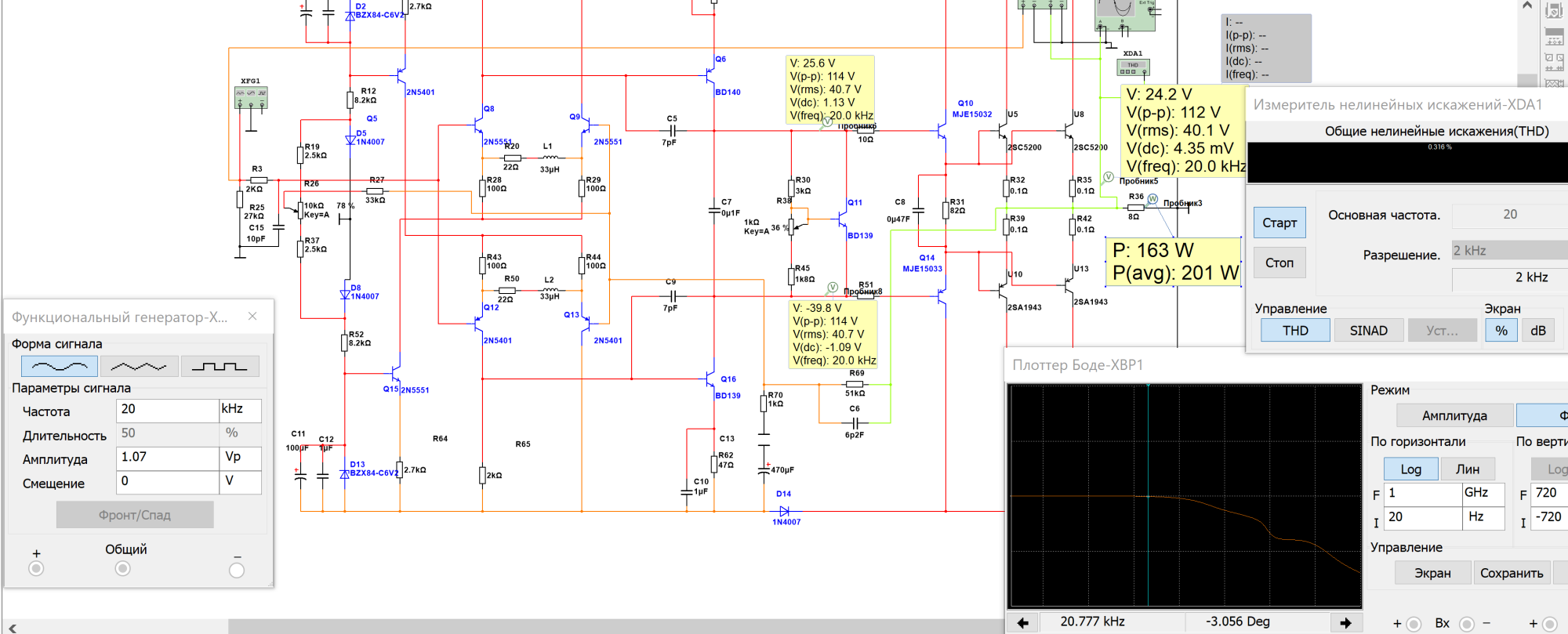Toggle THD mode in distortion analyzer
Viewport: 1568px width, 634px height.
click(x=1295, y=331)
